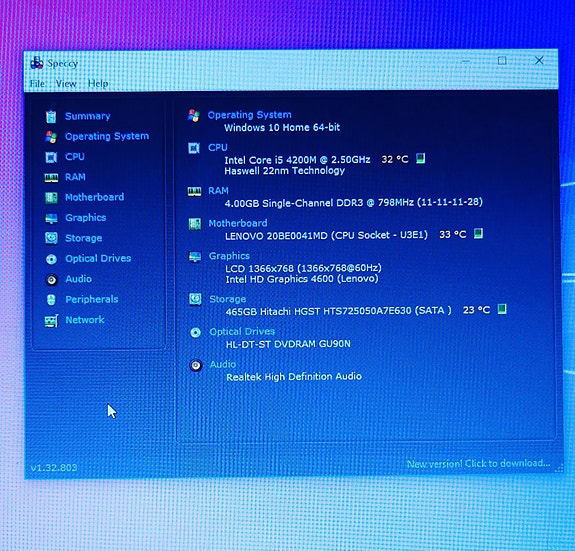Select Summary in the sidebar
The width and height of the screenshot is (575, 551).
click(x=88, y=116)
